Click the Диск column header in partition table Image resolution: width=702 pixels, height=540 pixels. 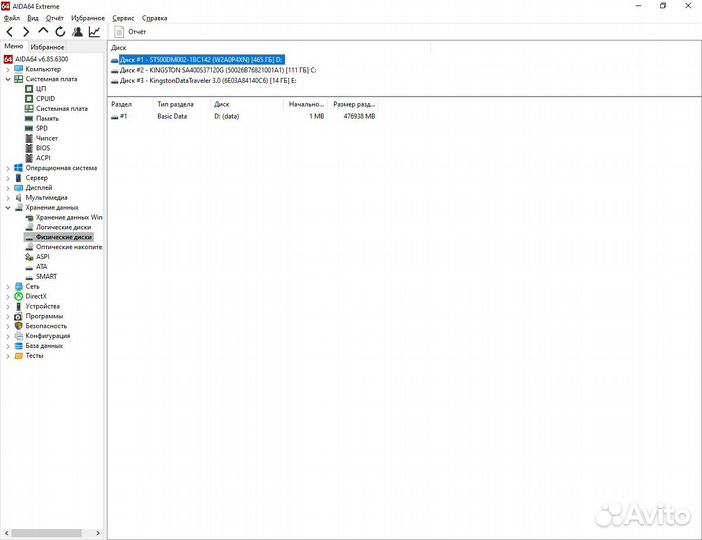[247, 104]
